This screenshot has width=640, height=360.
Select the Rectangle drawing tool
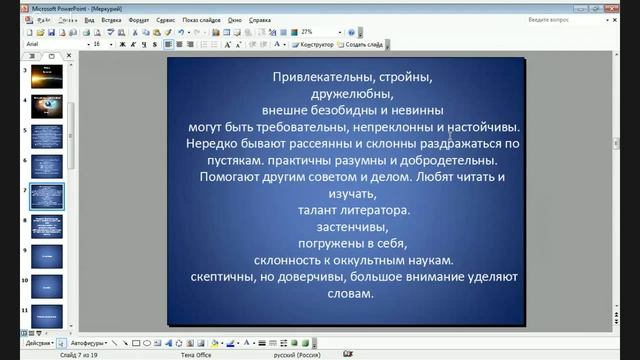(x=136, y=343)
